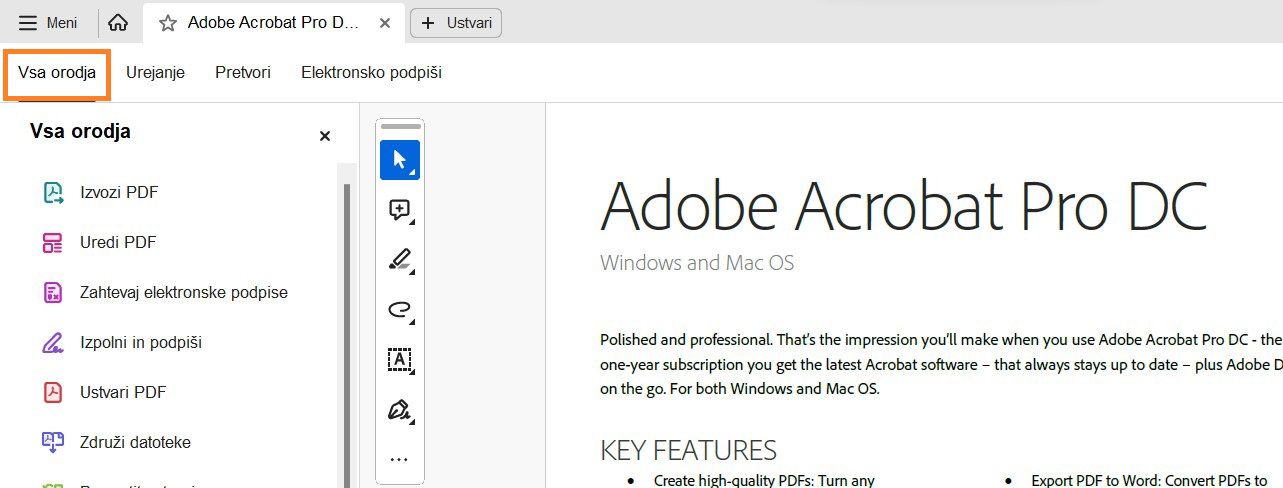The height and width of the screenshot is (488, 1283).
Task: Choose the signature pen tool
Action: [399, 410]
